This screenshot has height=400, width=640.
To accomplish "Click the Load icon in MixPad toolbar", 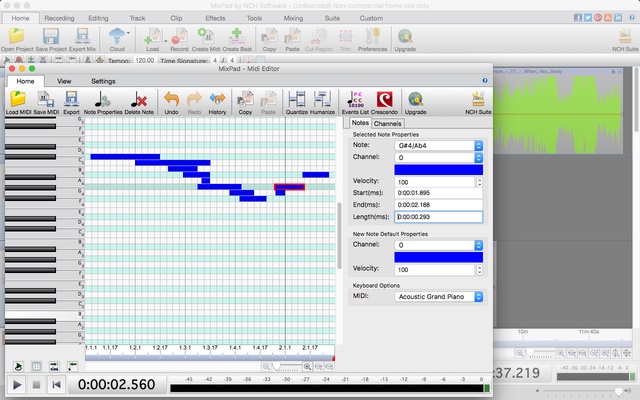I will (153, 40).
